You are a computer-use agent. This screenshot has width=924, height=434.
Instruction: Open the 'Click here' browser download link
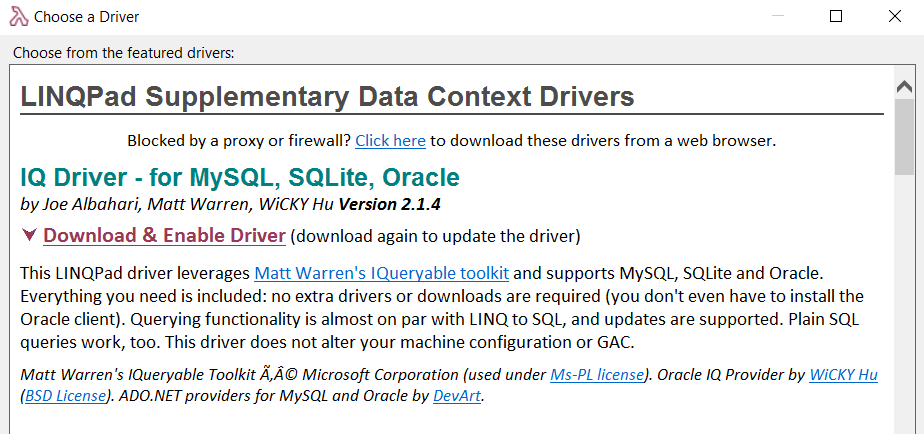coord(390,141)
